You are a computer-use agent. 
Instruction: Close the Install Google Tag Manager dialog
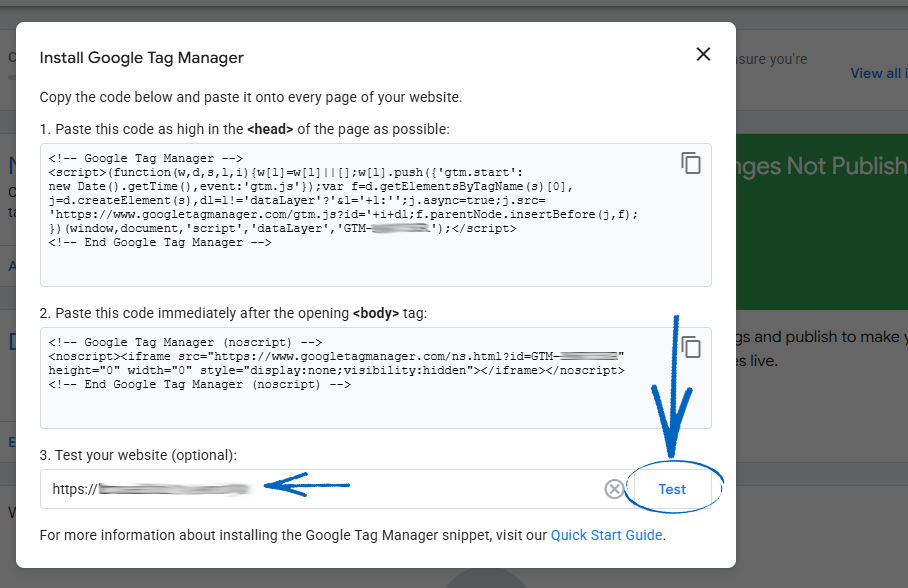tap(703, 54)
